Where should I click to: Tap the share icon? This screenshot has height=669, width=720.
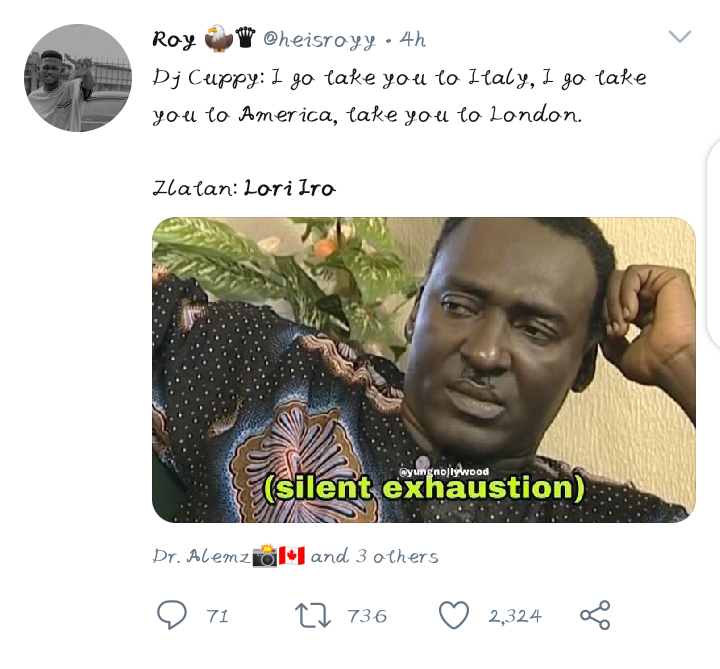click(x=595, y=615)
